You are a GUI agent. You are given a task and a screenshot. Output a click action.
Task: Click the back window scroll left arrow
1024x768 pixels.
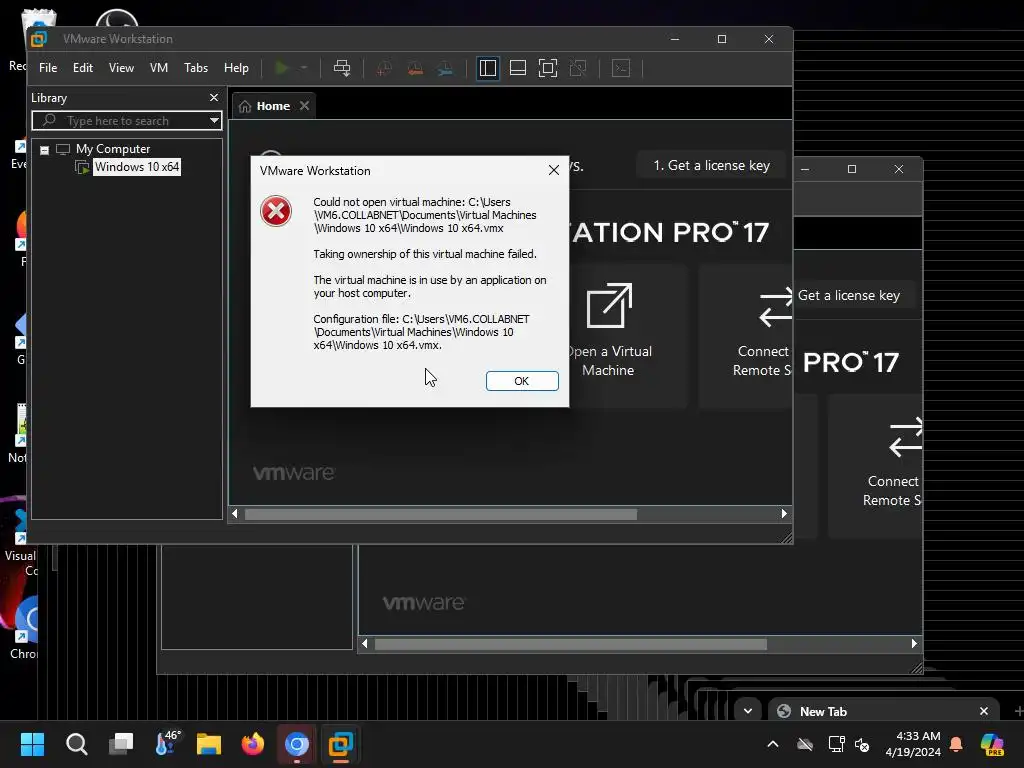tap(365, 644)
